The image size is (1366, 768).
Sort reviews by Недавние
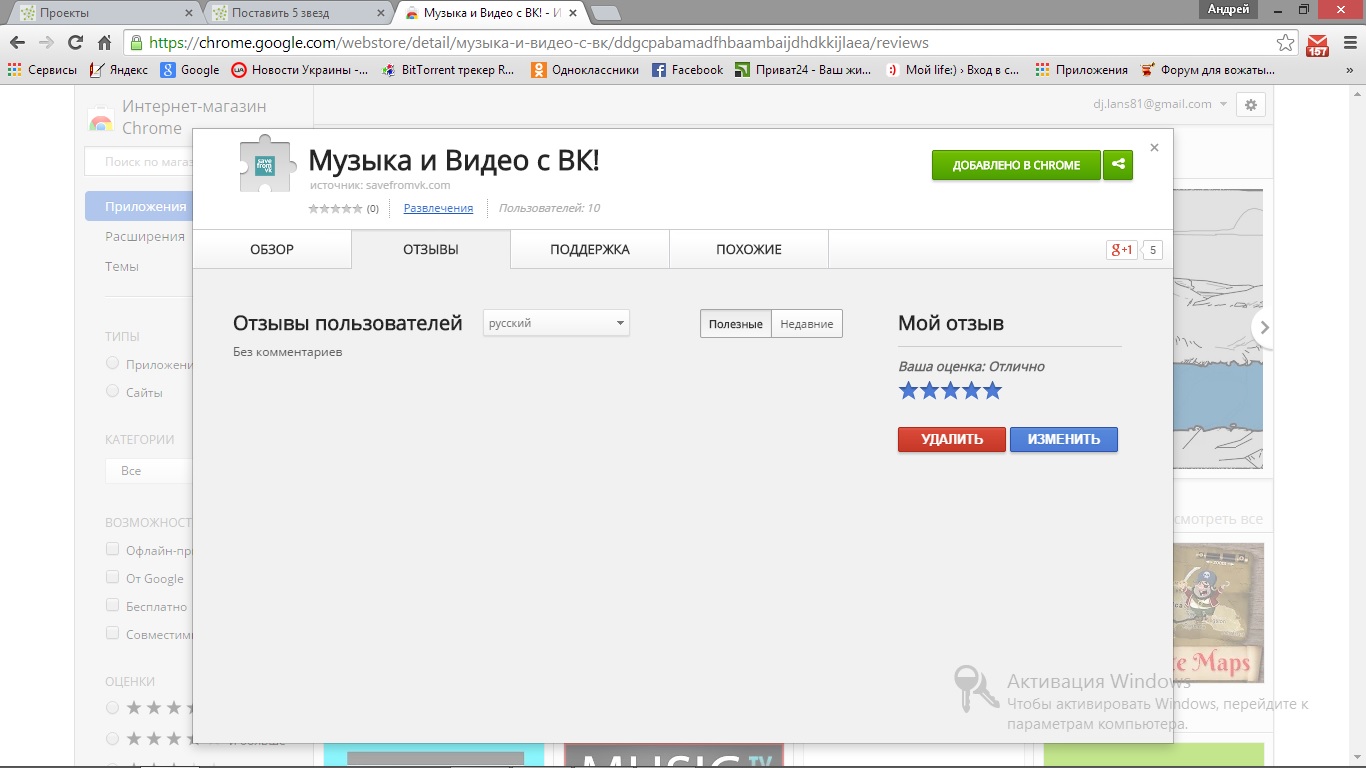point(806,324)
